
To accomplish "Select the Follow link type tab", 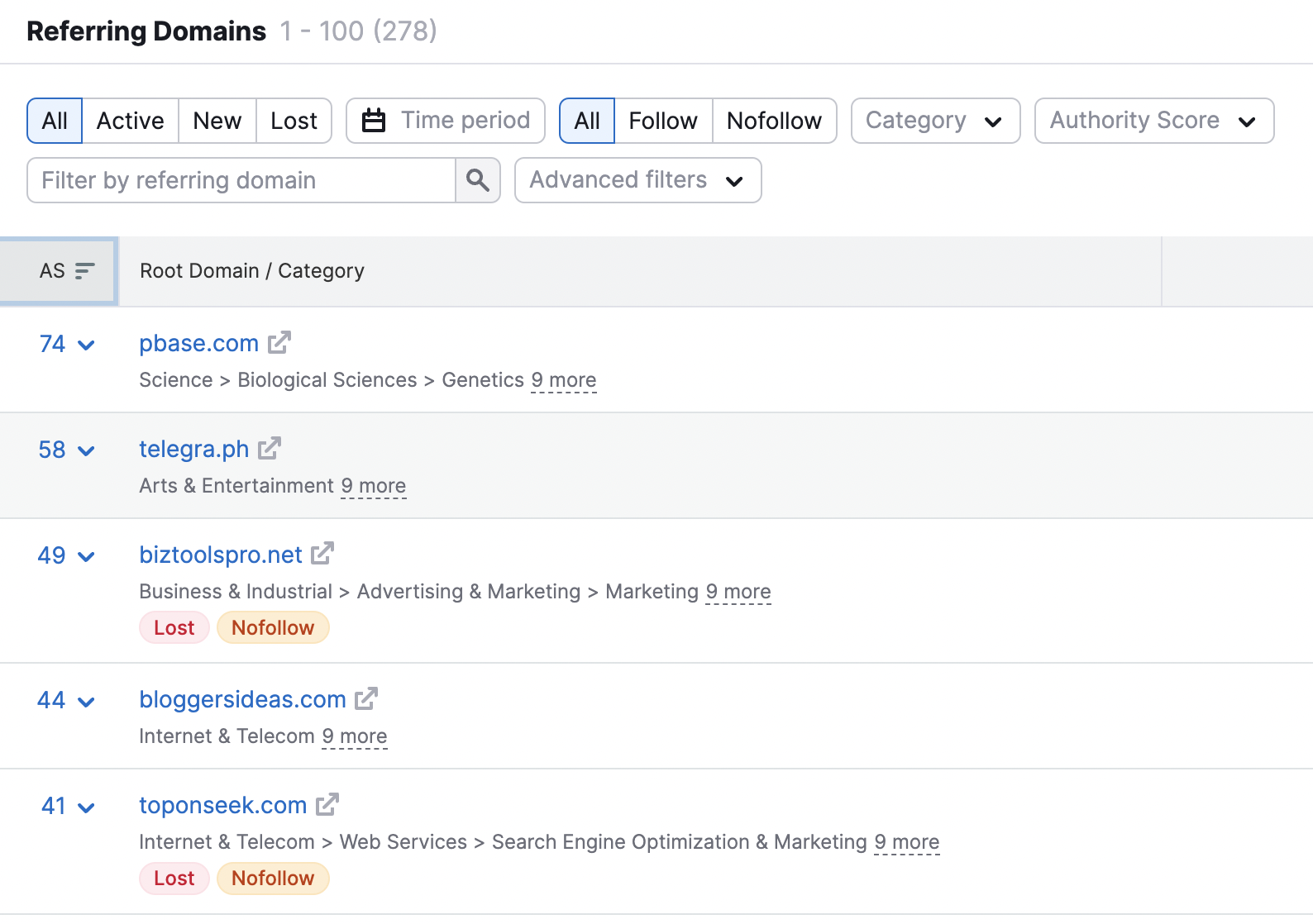I will [663, 121].
